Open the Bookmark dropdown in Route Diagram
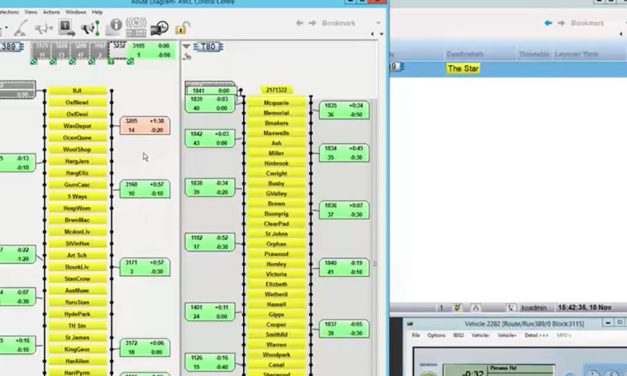Viewport: 627px width, 376px height. (378, 23)
